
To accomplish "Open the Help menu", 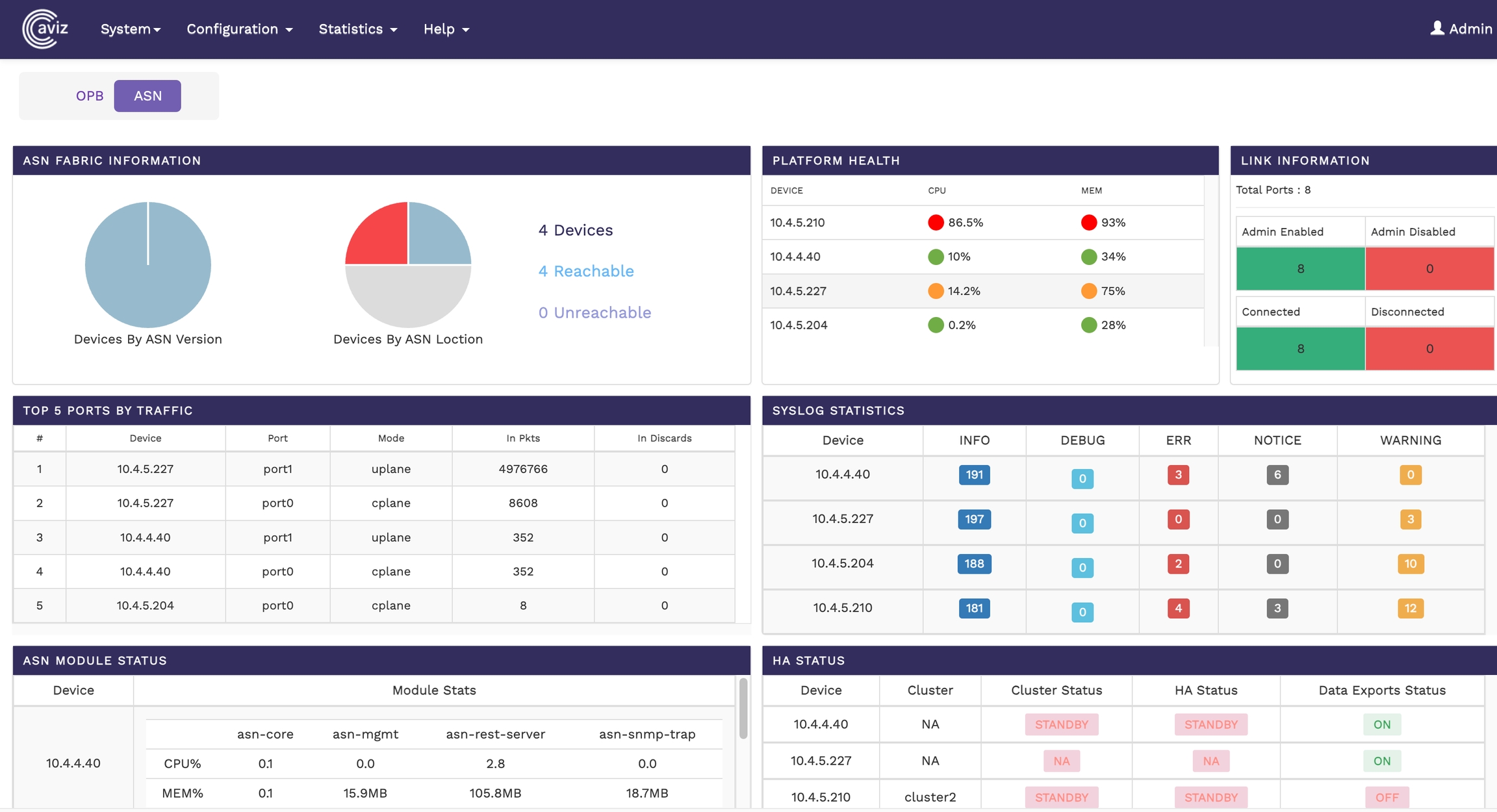I will [x=446, y=29].
